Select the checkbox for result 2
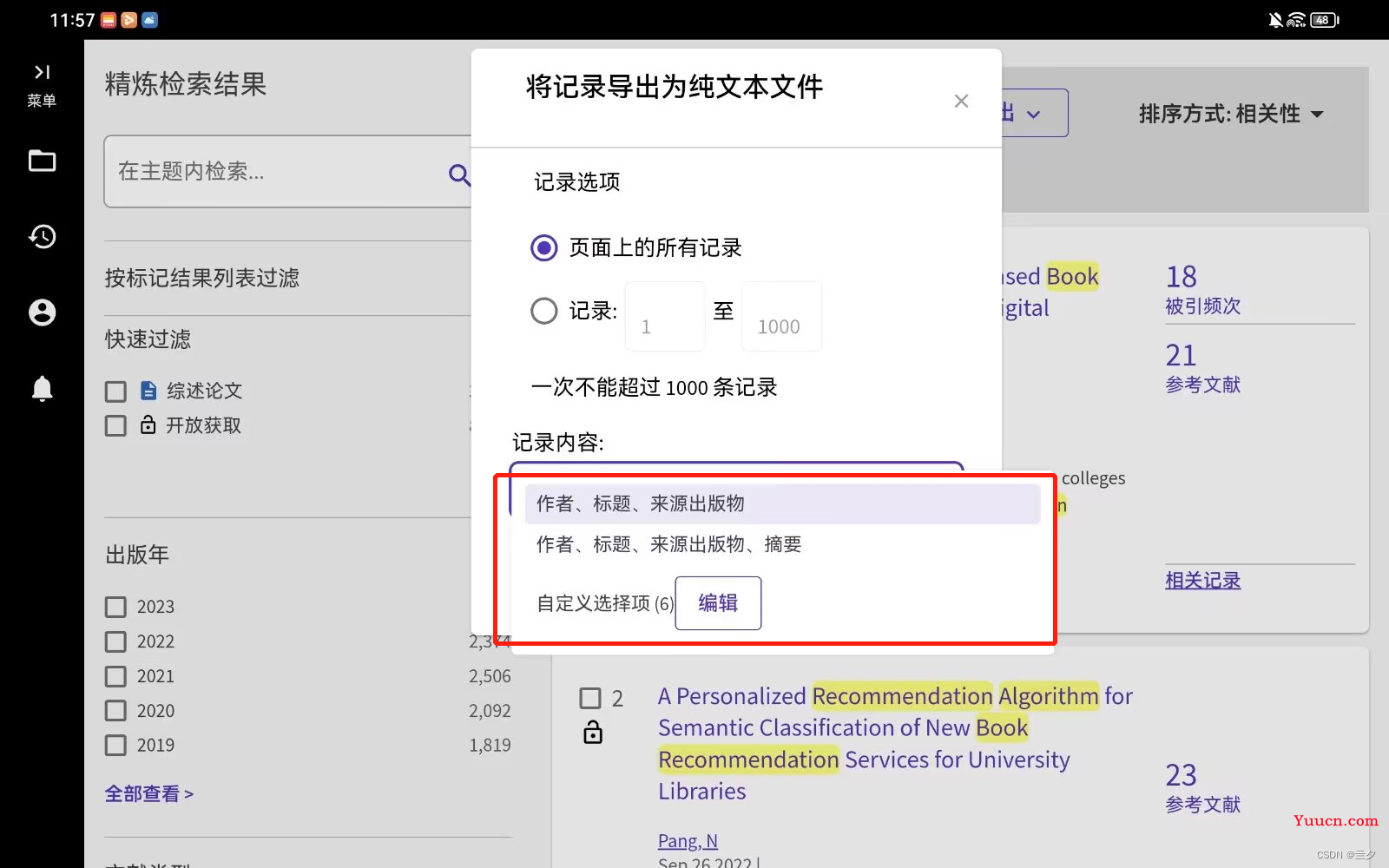 [x=590, y=698]
